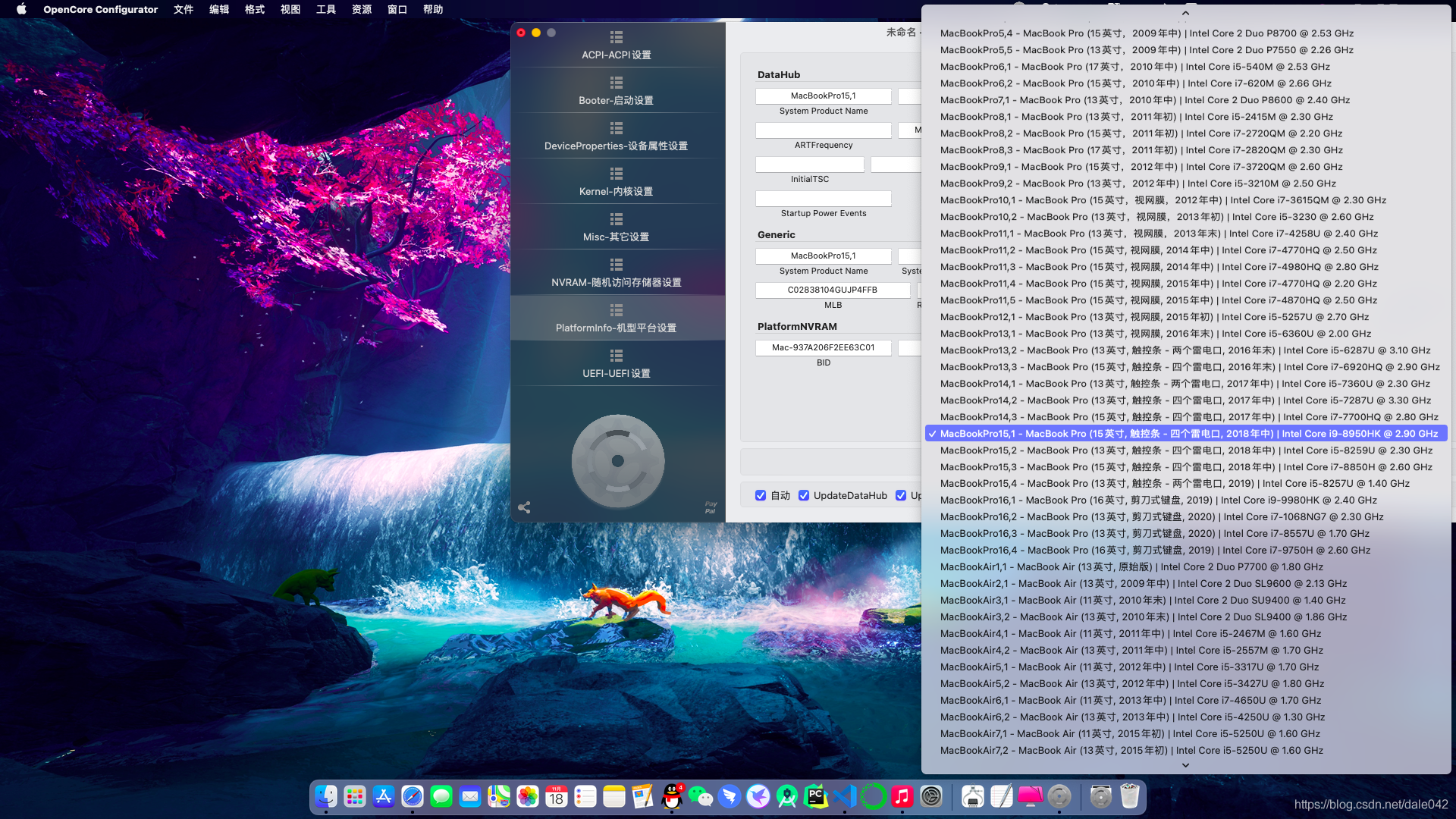
Task: Toggle the 自动 checkbox
Action: [x=761, y=495]
